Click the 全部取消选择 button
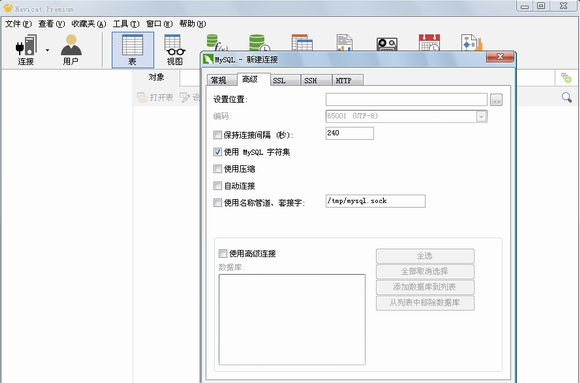Image resolution: width=580 pixels, height=383 pixels. 425,272
